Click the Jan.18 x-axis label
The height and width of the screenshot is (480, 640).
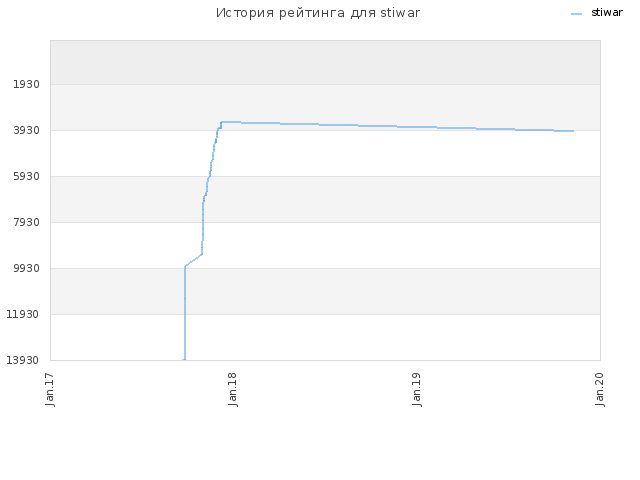(233, 389)
